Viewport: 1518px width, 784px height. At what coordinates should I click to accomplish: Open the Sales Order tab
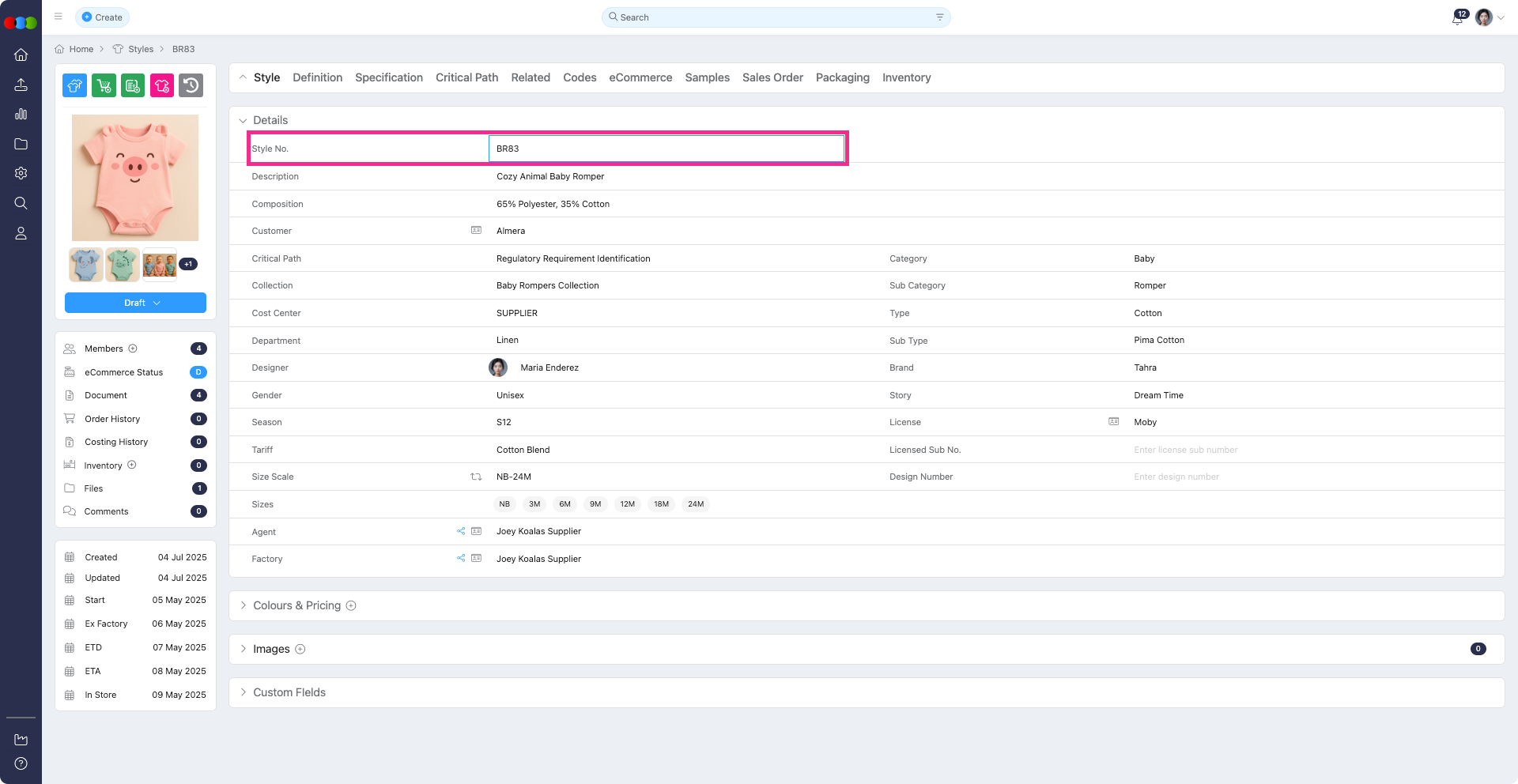click(772, 77)
